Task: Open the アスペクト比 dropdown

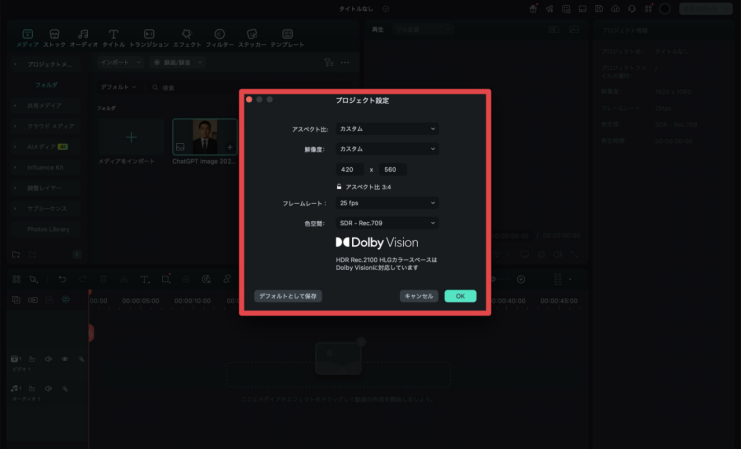Action: pyautogui.click(x=387, y=129)
